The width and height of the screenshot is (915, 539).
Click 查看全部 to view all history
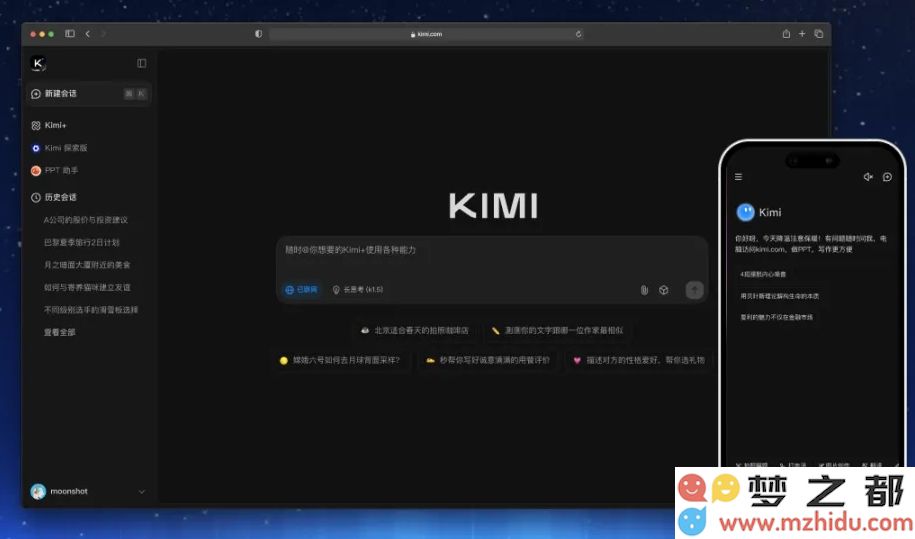(60, 332)
